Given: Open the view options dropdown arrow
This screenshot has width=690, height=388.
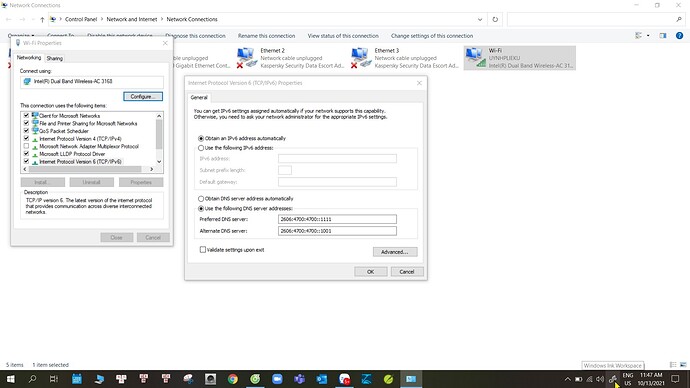Looking at the screenshot, I should pyautogui.click(x=648, y=36).
